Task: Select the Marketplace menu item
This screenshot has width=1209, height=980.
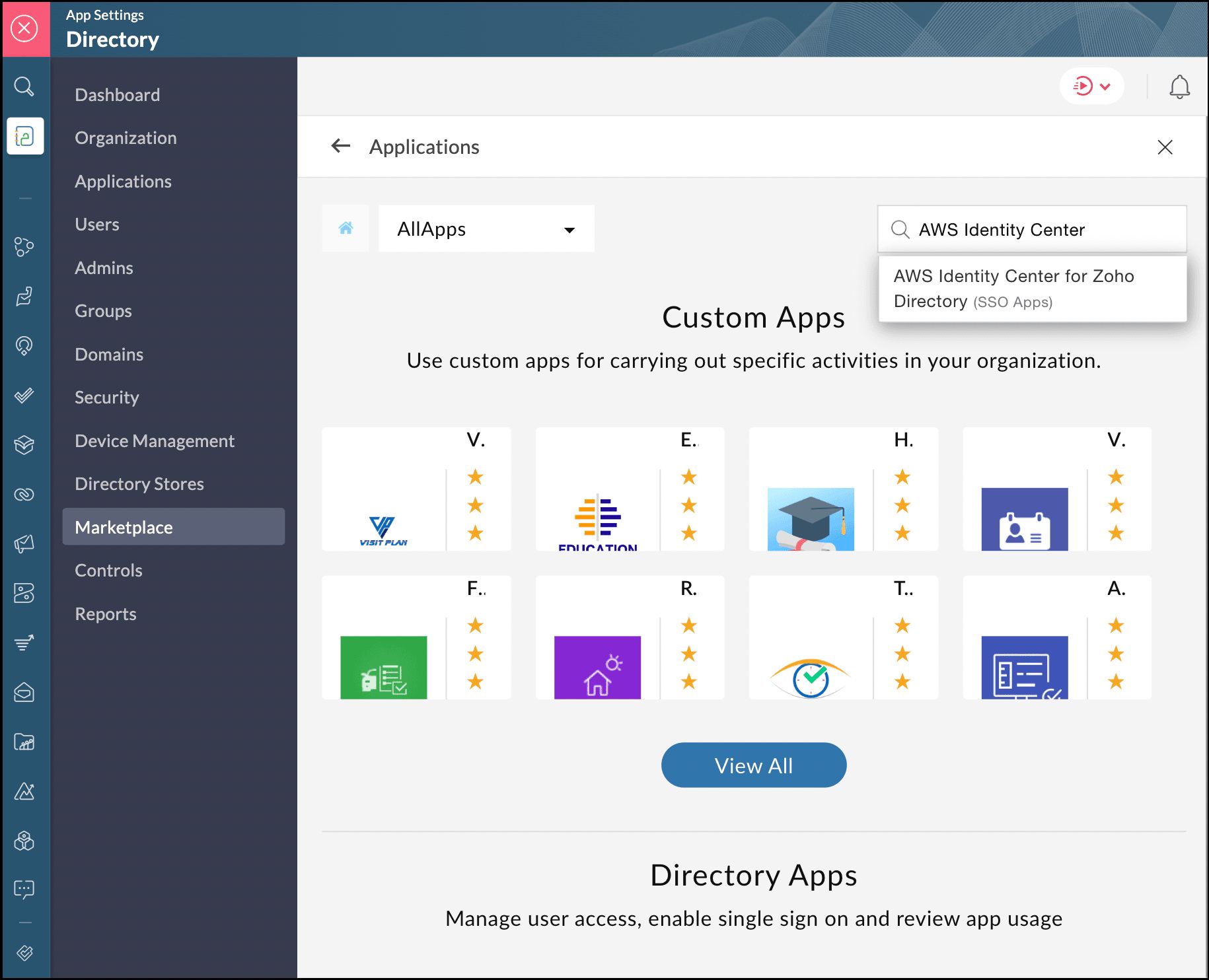Action: [x=174, y=527]
